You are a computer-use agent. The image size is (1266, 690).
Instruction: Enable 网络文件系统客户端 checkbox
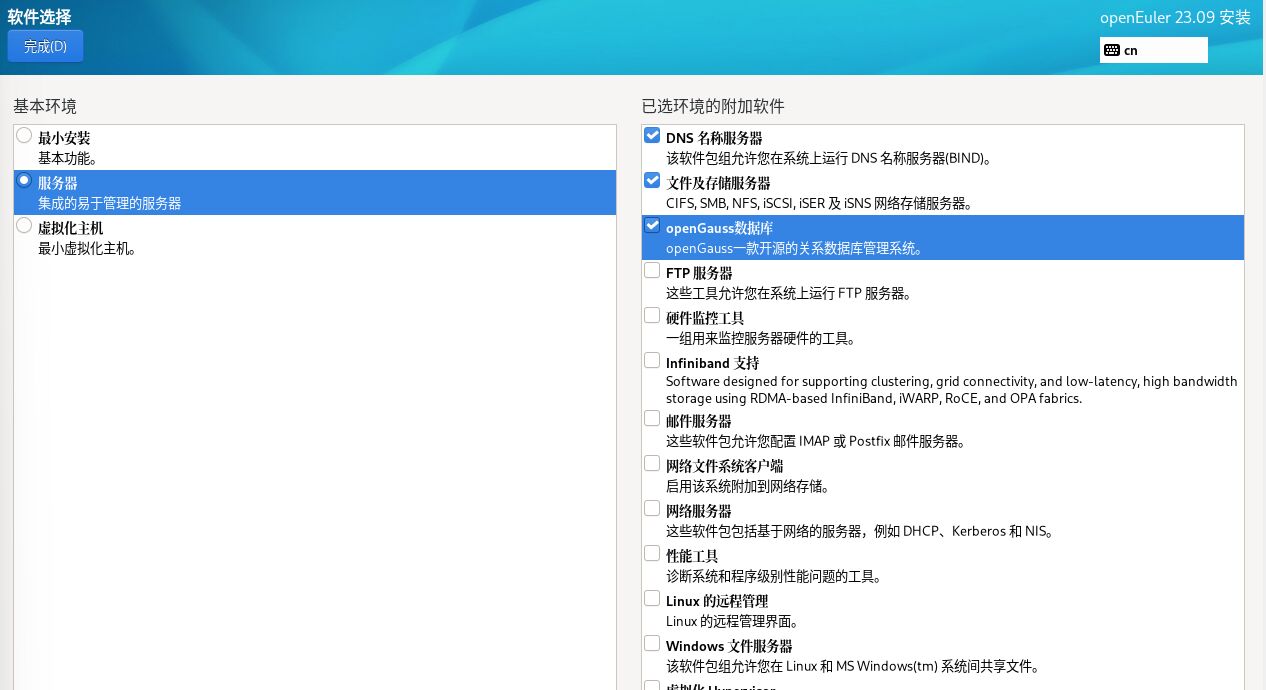point(652,464)
